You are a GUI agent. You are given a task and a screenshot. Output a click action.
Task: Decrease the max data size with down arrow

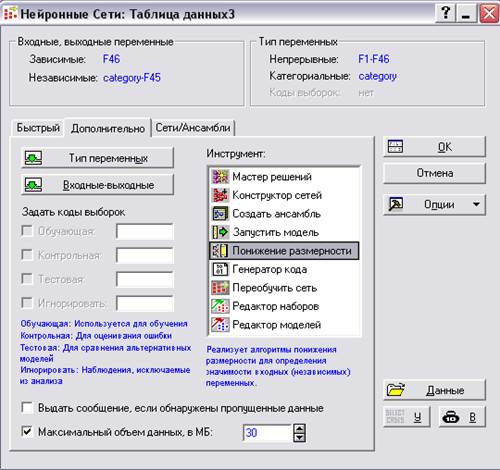pos(300,438)
